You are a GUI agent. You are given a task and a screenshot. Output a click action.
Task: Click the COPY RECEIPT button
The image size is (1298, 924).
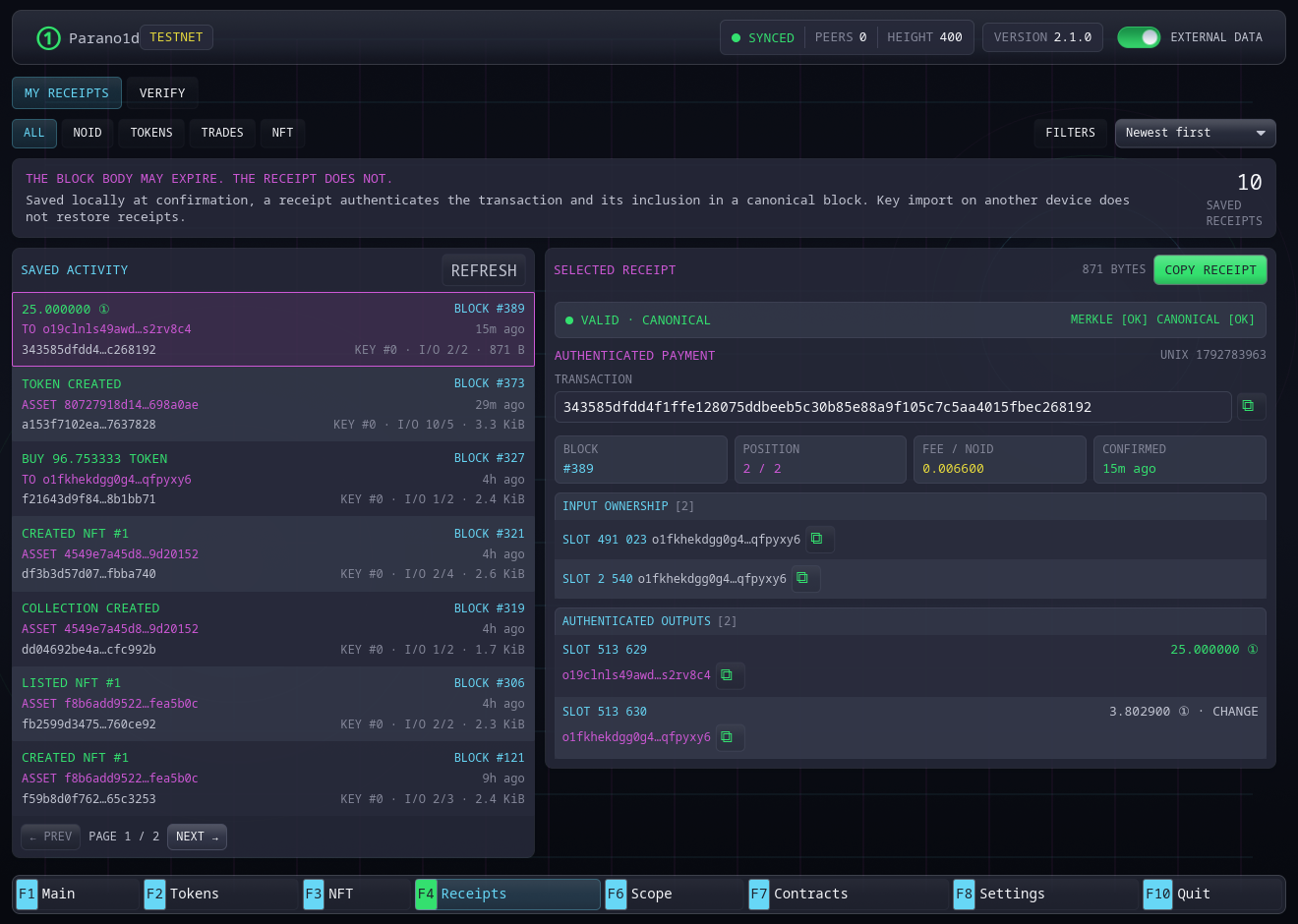click(x=1209, y=269)
